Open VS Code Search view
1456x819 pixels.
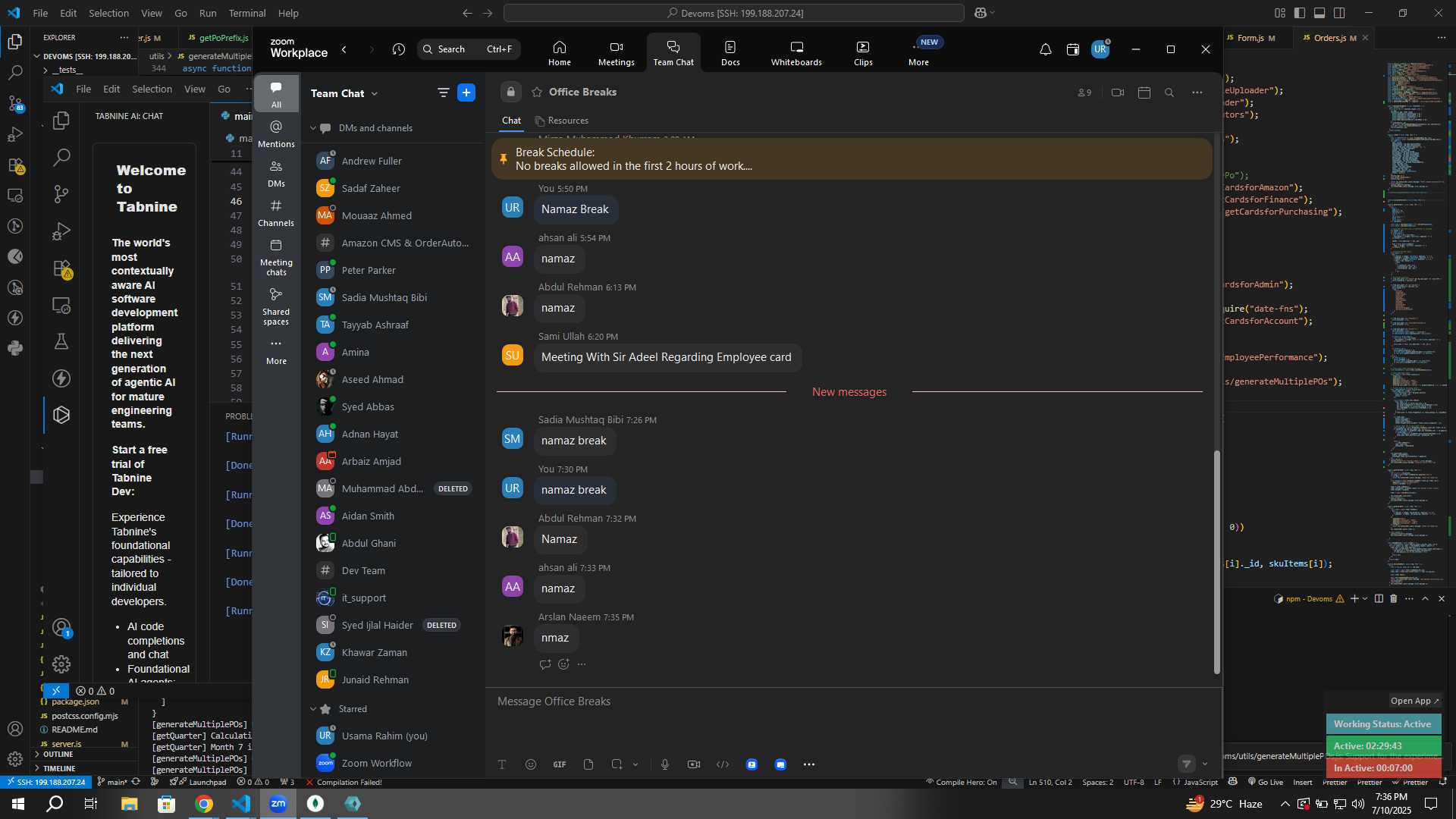15,73
